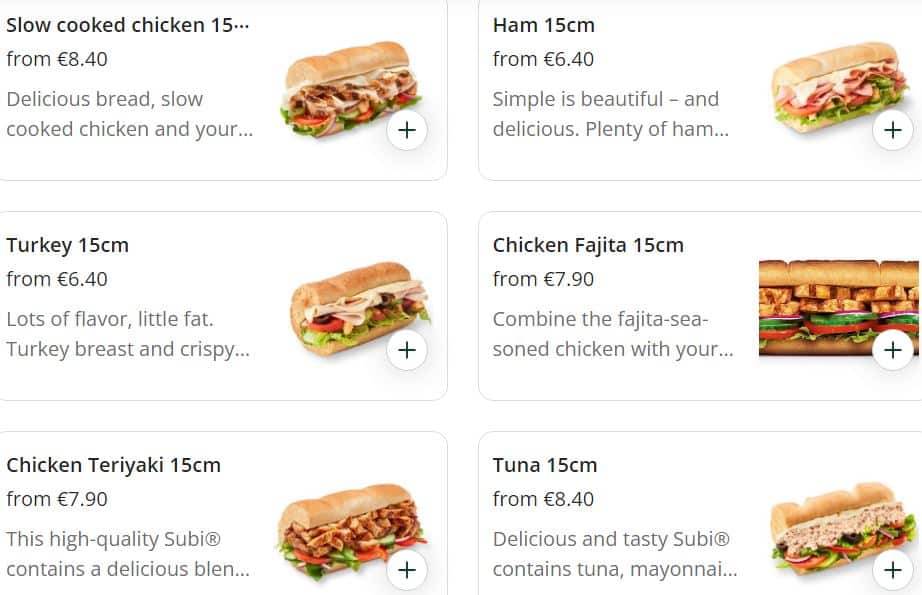
Task: Add Ham 15cm using plus icon
Action: point(892,130)
